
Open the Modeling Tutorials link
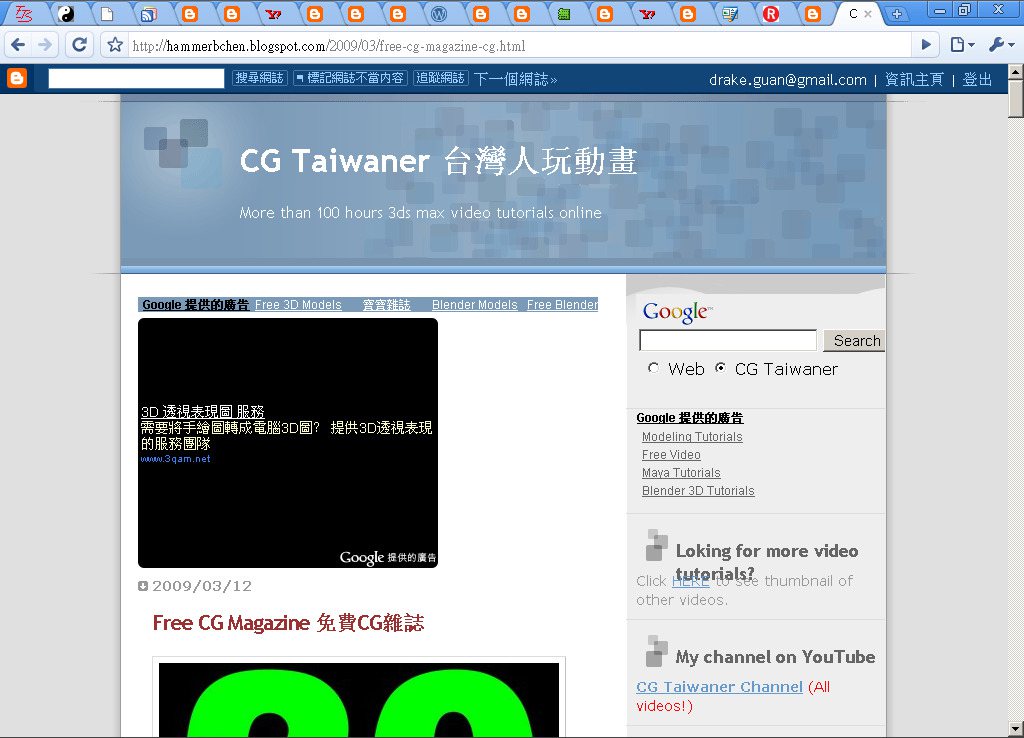click(x=692, y=436)
